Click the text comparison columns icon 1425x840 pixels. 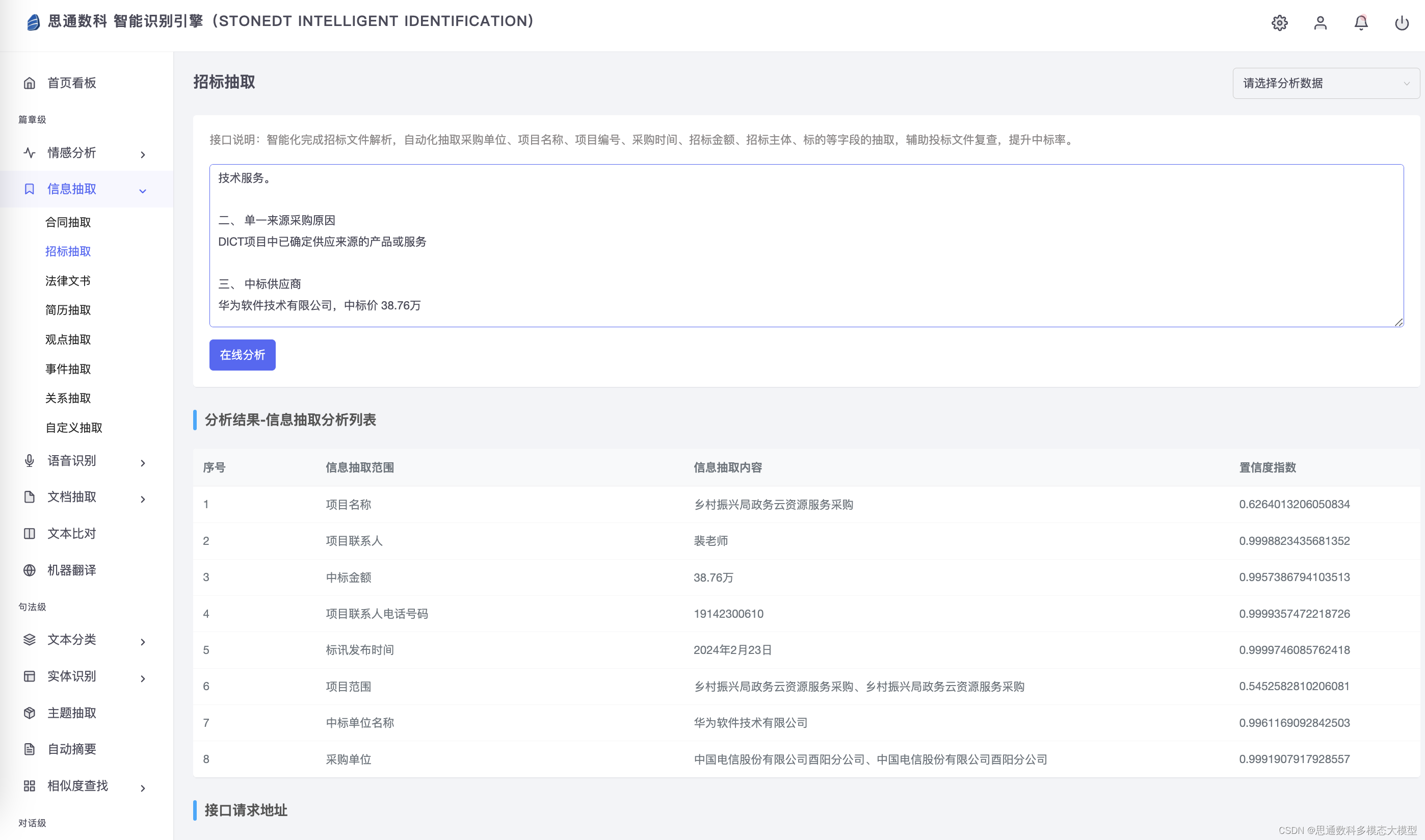click(30, 533)
